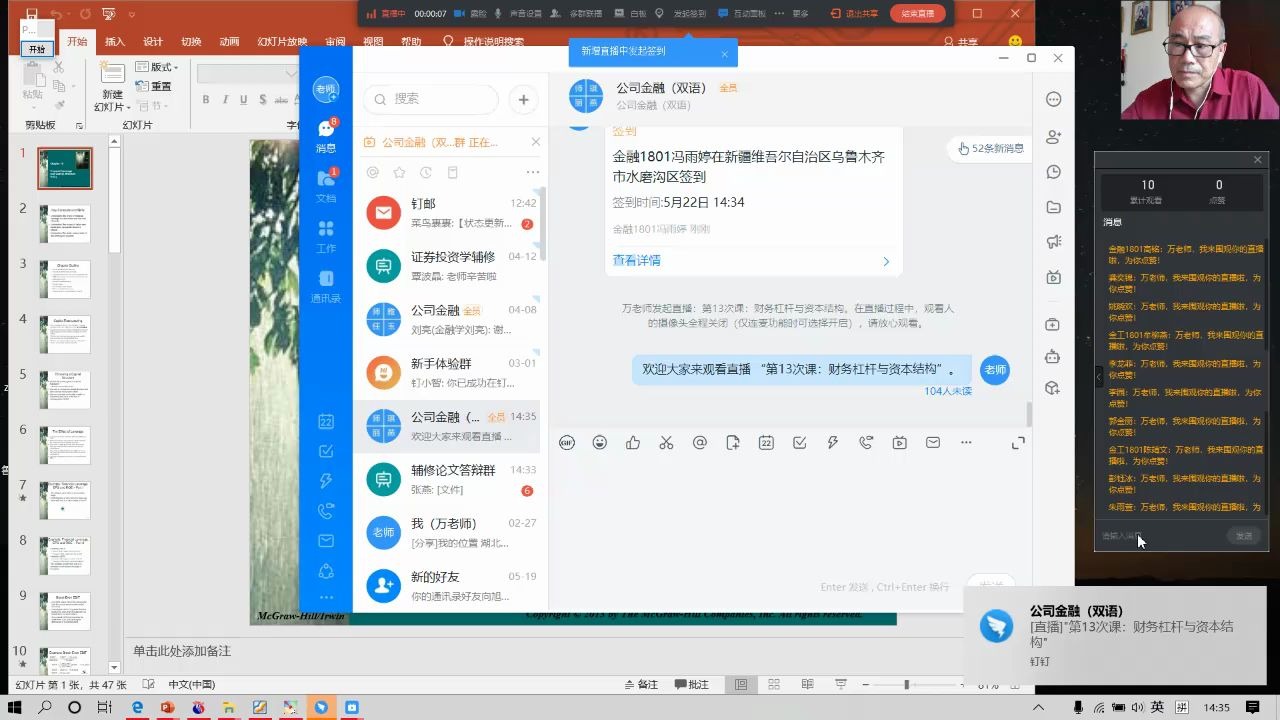Click the live broadcast icon in chat toolbar
Viewport: 1280px width, 720px height.
(900, 443)
